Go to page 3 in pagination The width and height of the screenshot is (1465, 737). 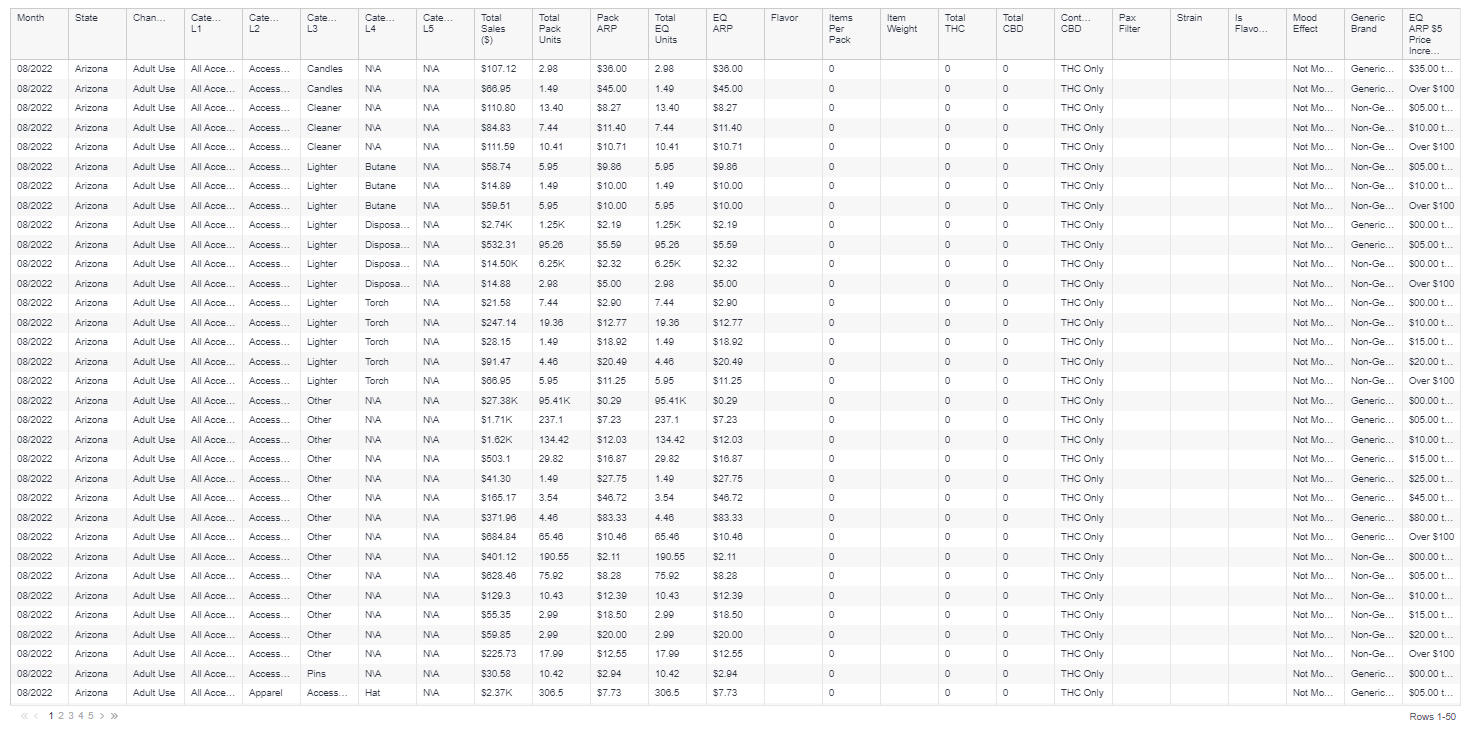[71, 716]
